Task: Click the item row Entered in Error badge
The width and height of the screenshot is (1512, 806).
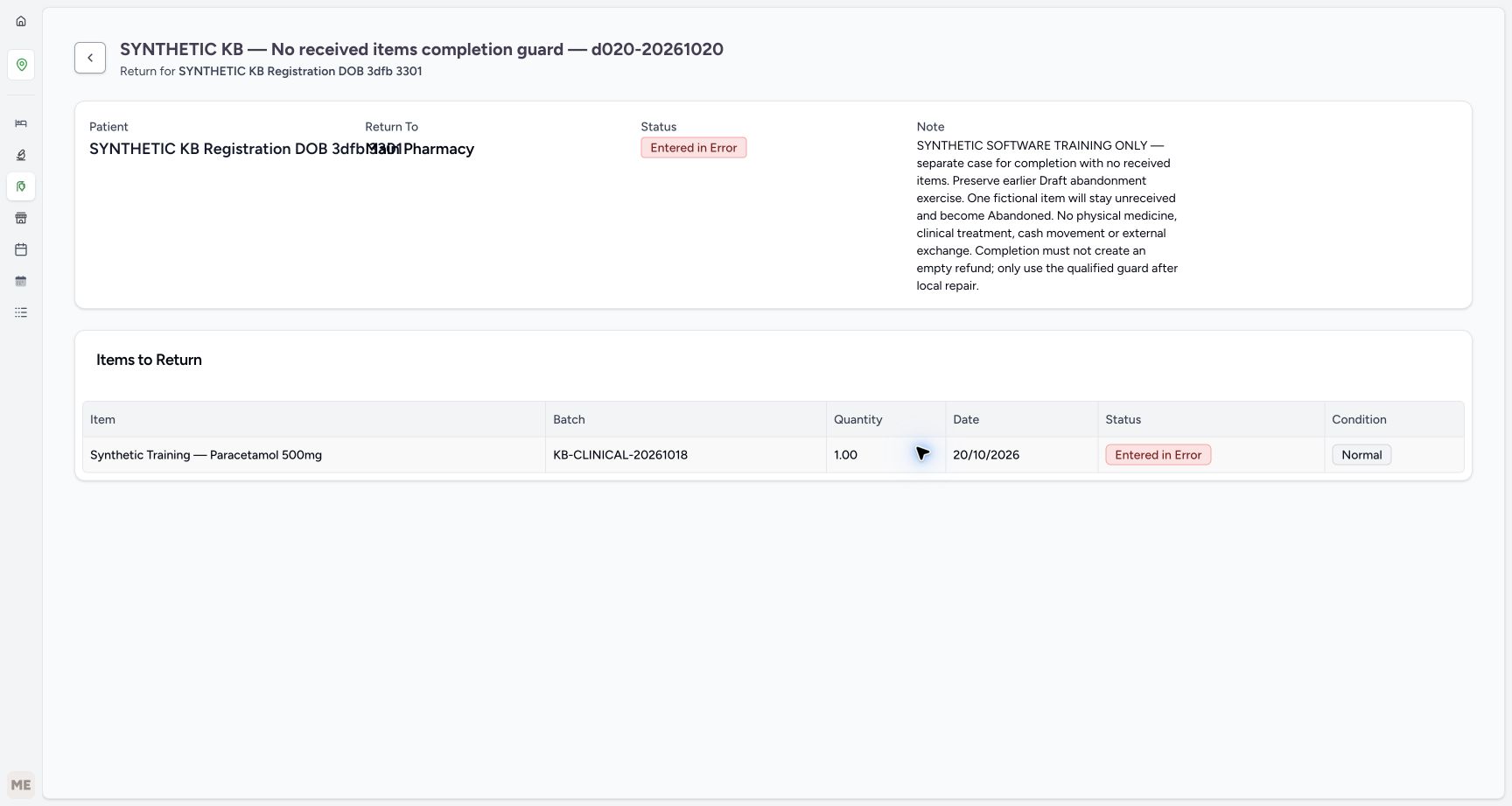Action: point(1158,455)
